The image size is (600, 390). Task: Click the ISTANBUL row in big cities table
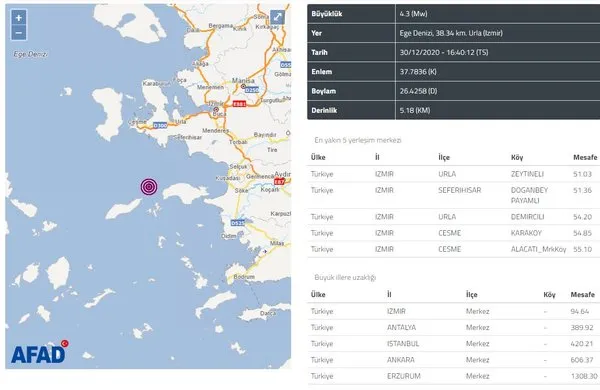click(x=453, y=344)
